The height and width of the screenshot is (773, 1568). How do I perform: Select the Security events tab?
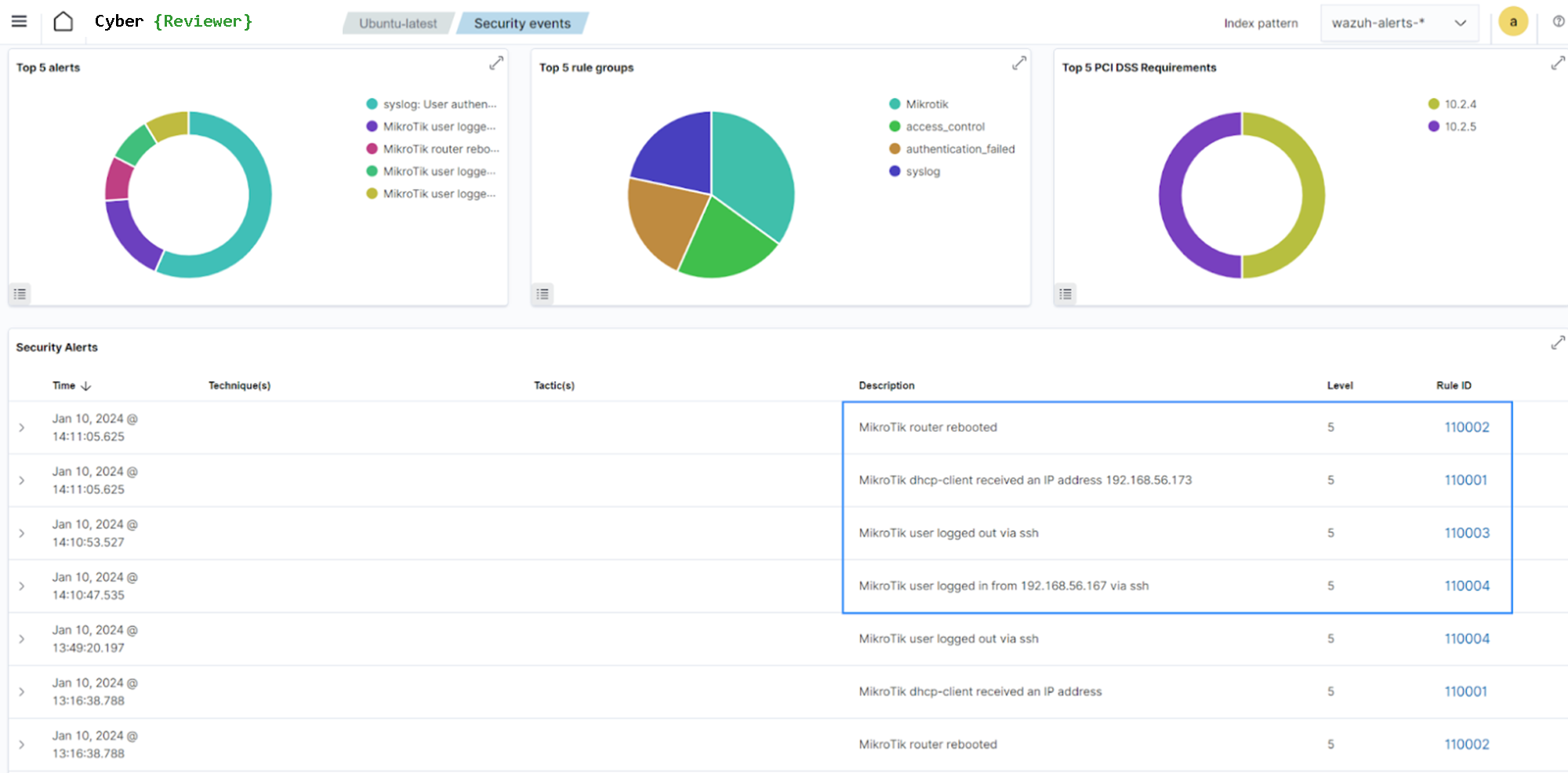pos(522,24)
